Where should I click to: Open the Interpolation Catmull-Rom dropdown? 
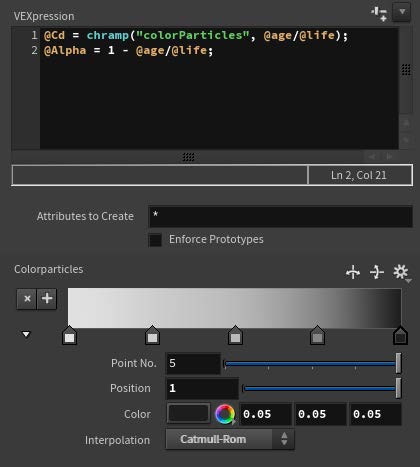230,439
